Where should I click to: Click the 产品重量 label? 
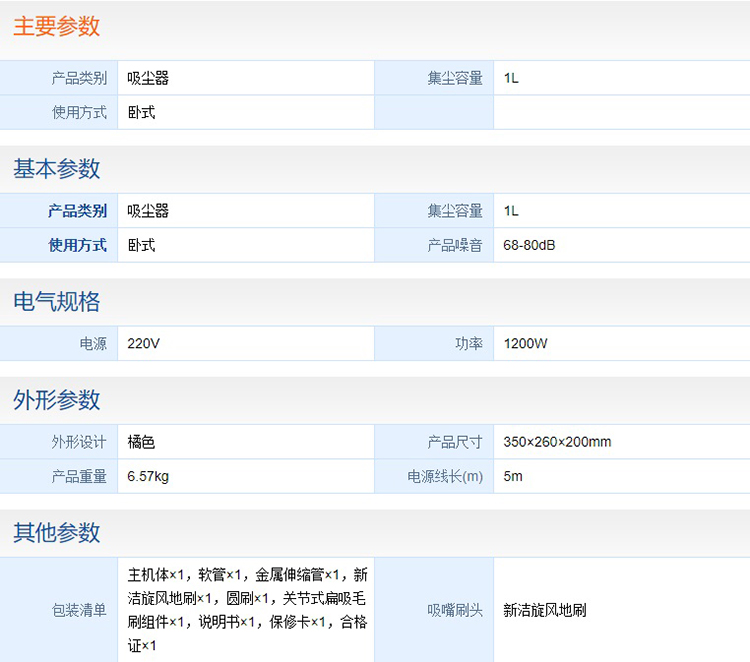pos(79,476)
